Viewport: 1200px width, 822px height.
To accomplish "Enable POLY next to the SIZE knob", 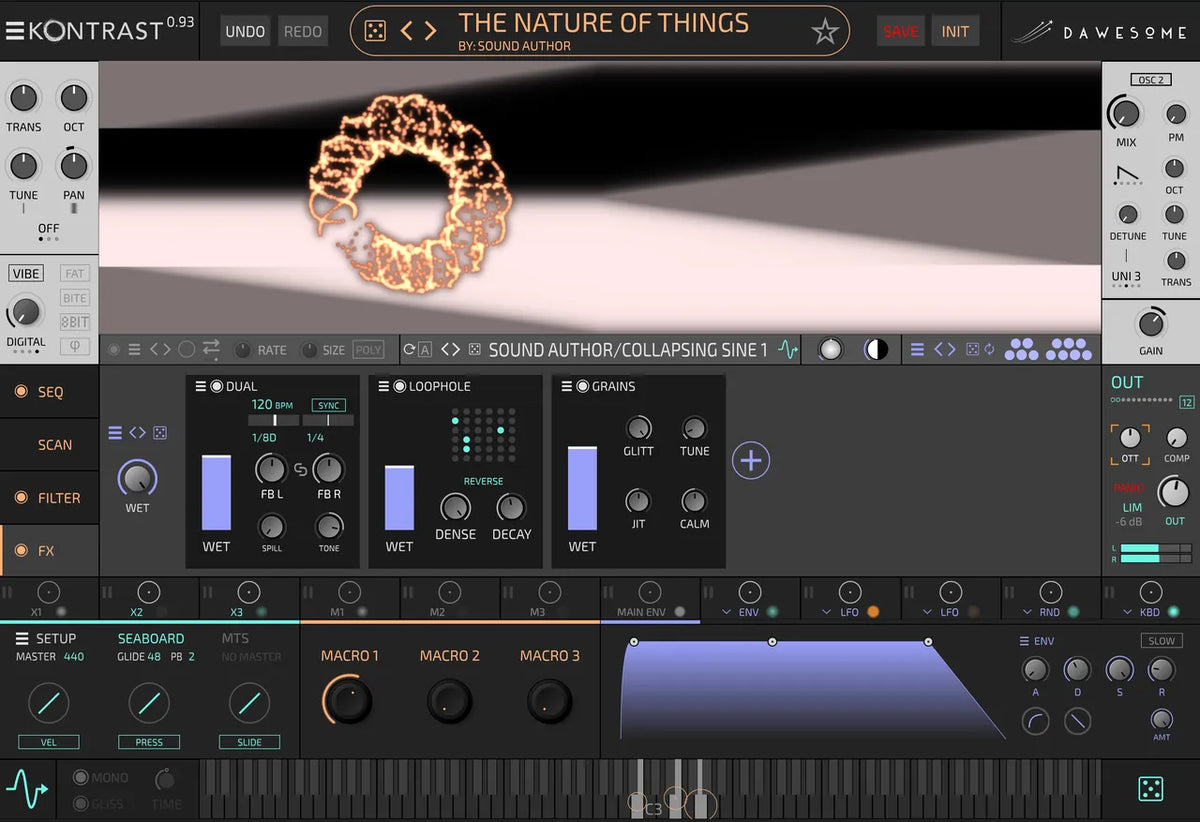I will [x=368, y=349].
